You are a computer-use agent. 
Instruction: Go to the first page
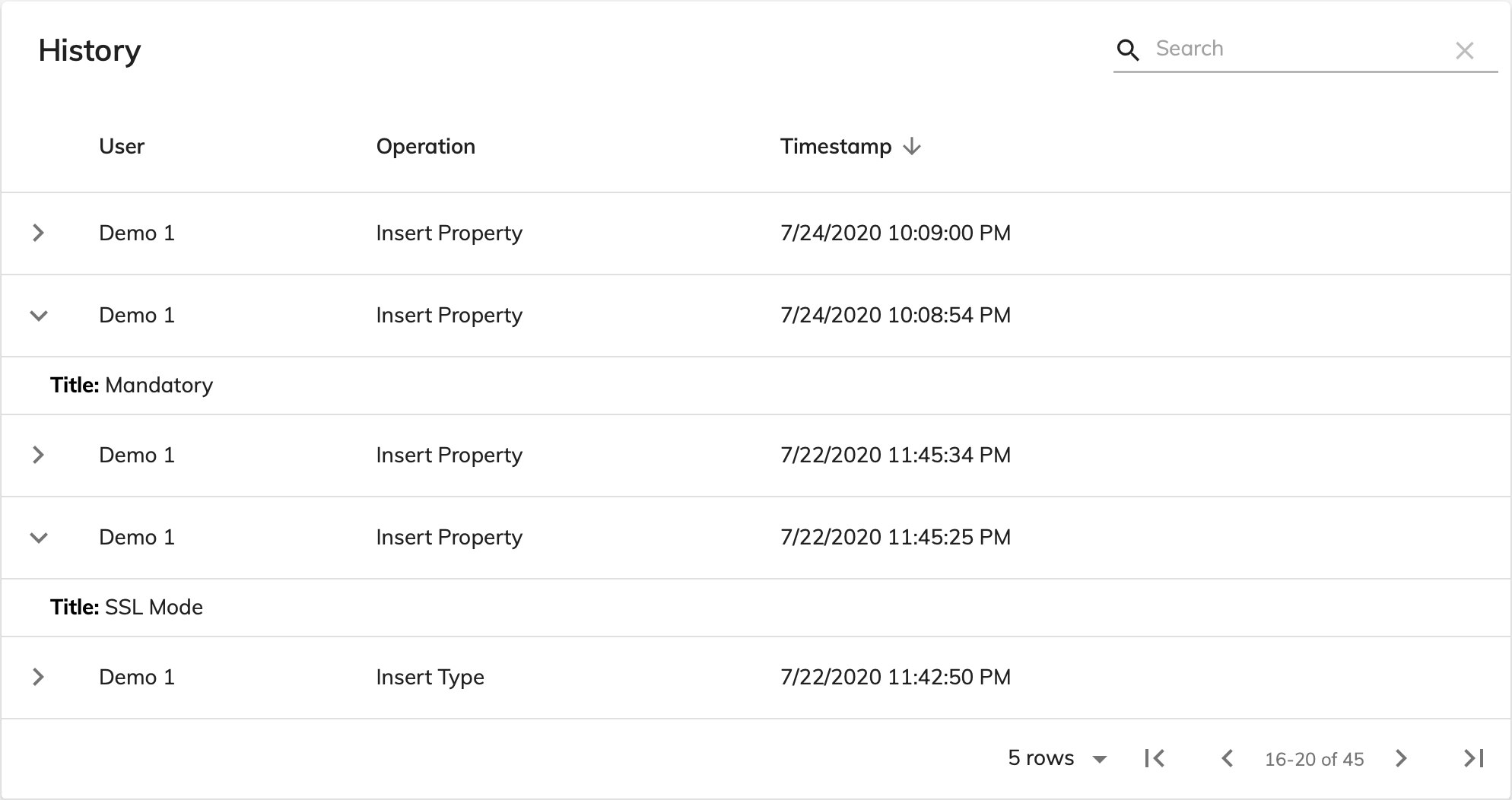click(1155, 758)
